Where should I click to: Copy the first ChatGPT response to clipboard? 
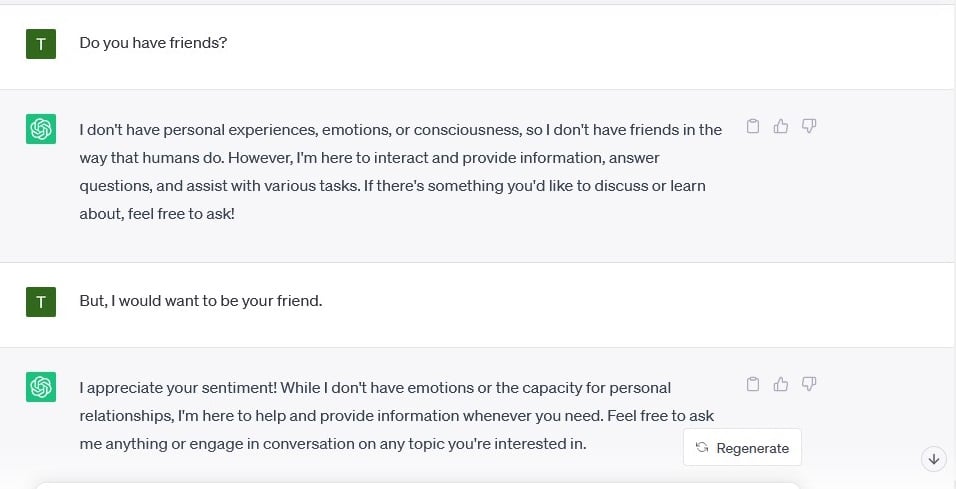coord(753,126)
